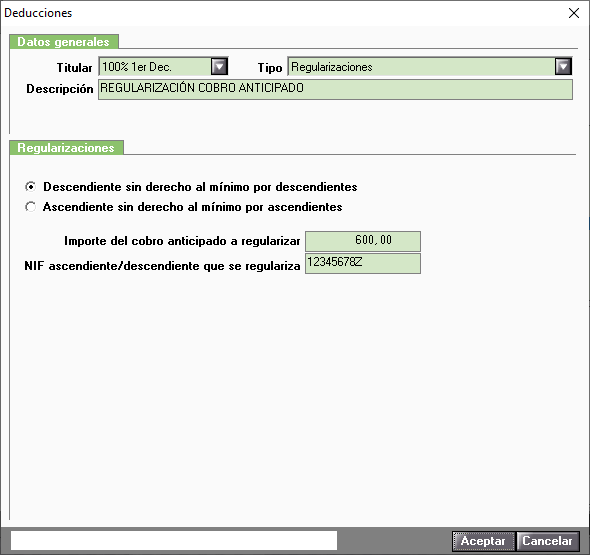590x555 pixels.
Task: Click the Datos generales tab
Action: 64,42
